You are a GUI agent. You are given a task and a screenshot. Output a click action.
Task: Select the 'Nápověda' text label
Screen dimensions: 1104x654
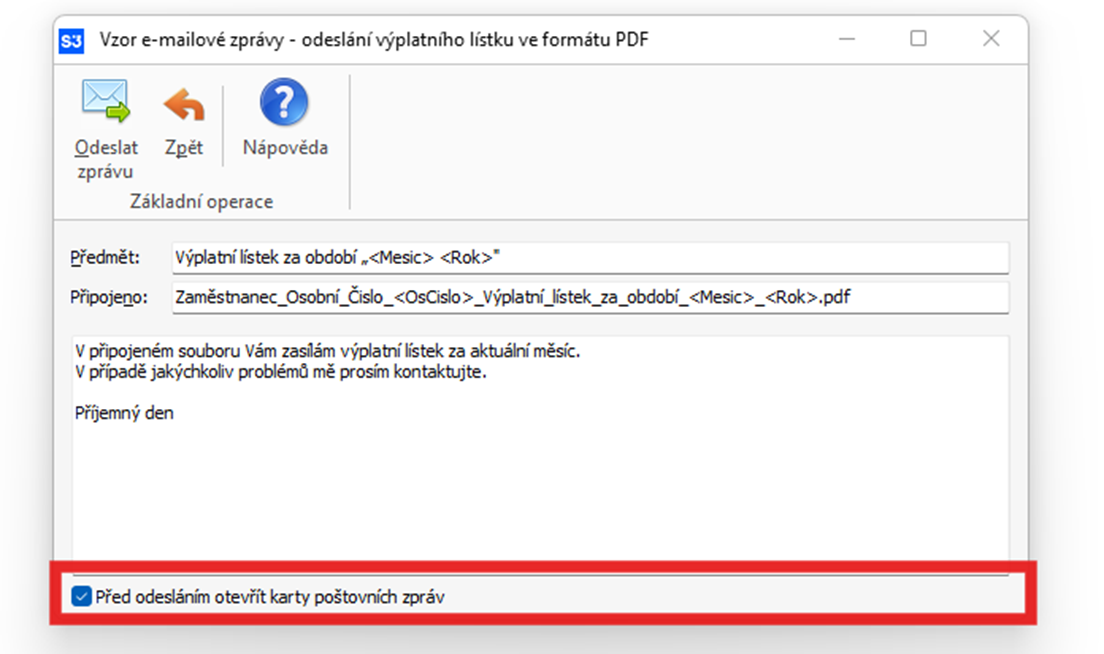pos(285,148)
